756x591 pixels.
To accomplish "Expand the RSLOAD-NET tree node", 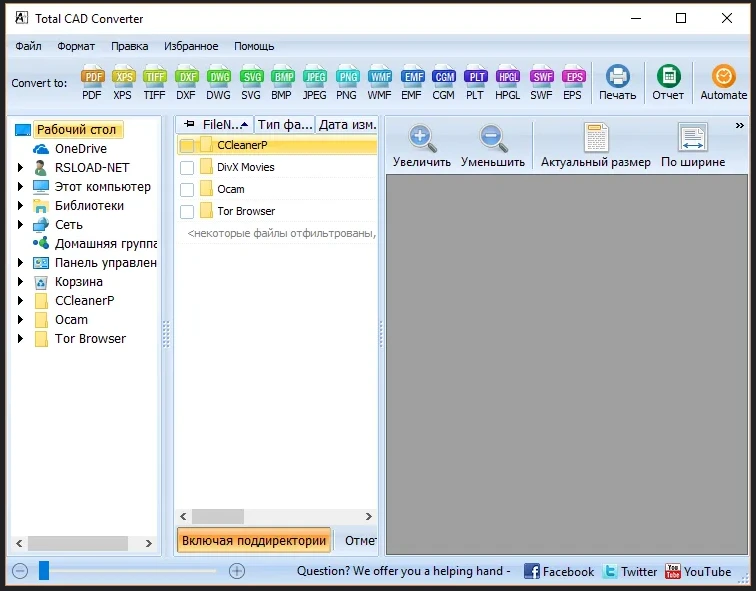I will pos(20,168).
